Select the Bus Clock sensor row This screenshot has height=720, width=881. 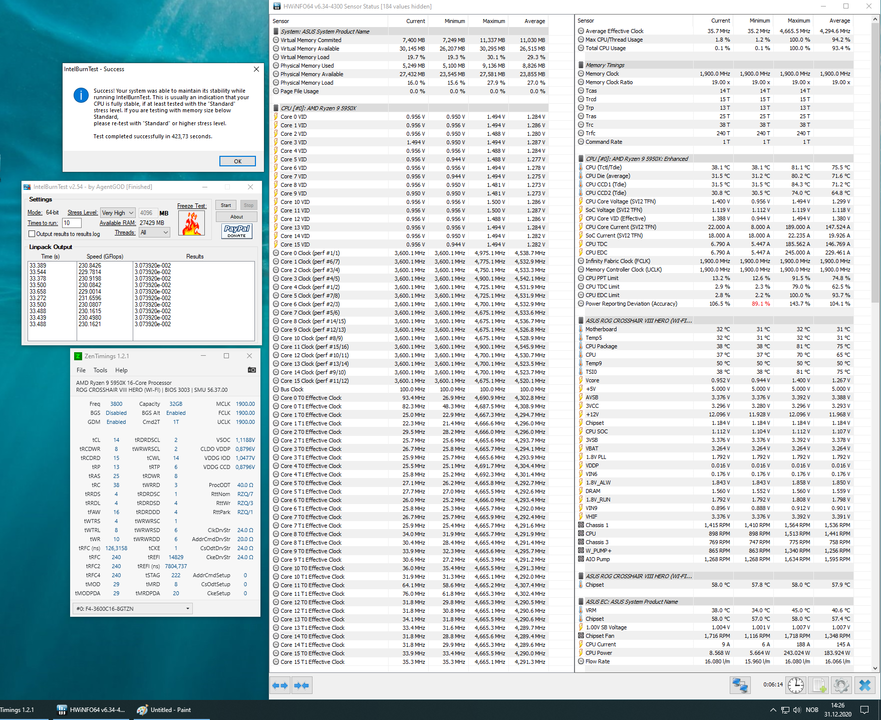(409, 389)
